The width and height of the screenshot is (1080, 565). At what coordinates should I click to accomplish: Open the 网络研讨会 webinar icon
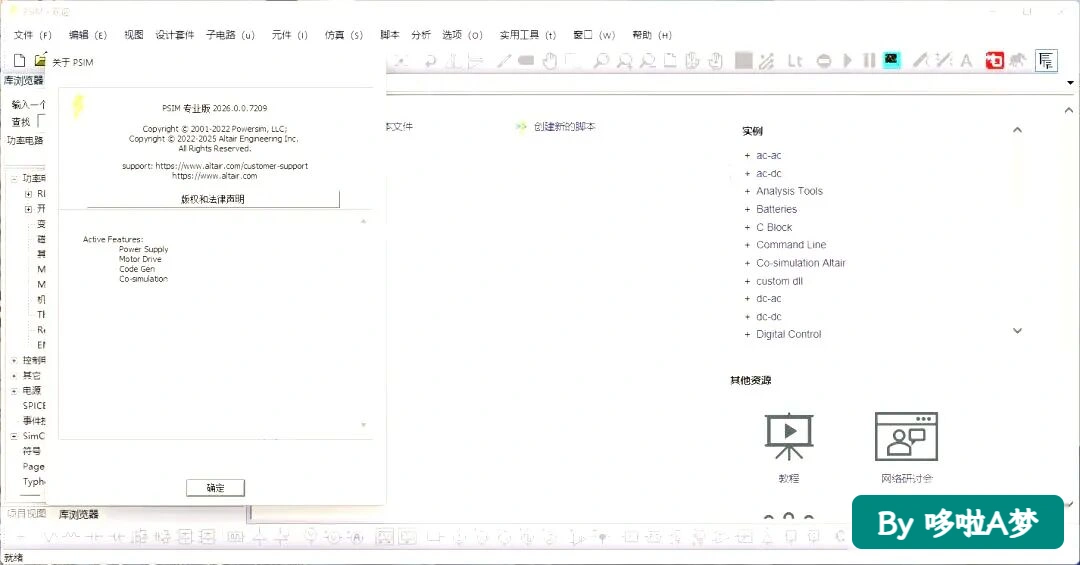point(906,436)
